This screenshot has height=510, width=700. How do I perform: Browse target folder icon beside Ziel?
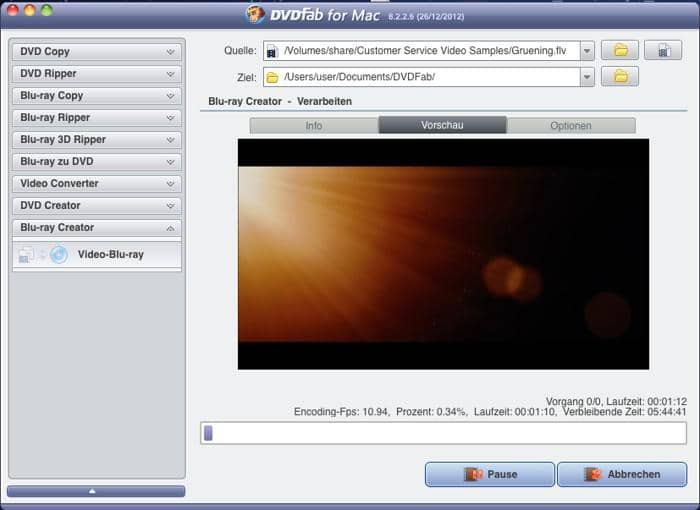tap(620, 77)
